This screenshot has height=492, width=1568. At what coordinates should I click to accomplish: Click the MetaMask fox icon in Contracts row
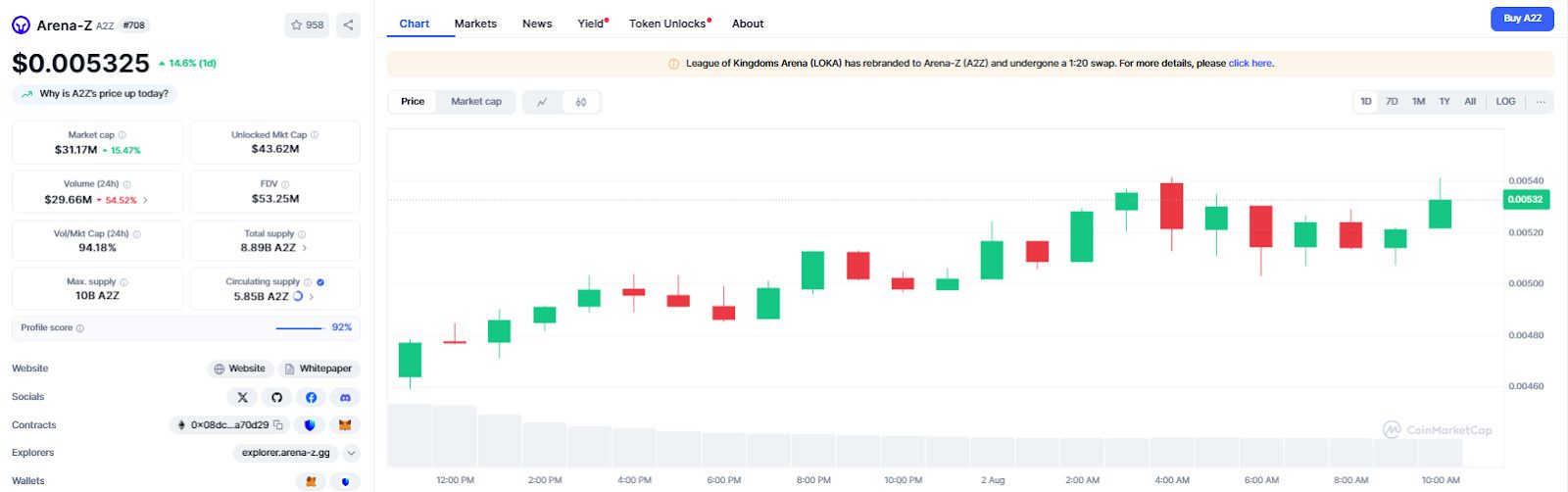pos(345,425)
